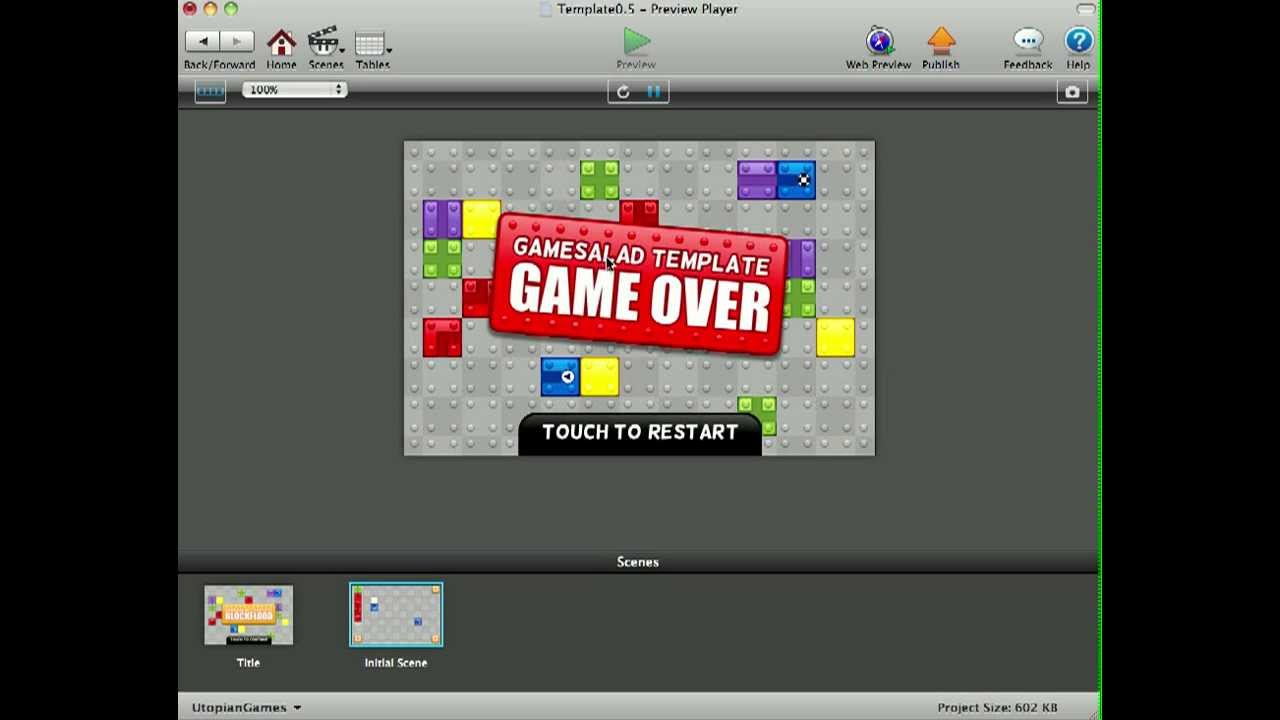
Task: Click the blue block with arrow
Action: pyautogui.click(x=560, y=377)
